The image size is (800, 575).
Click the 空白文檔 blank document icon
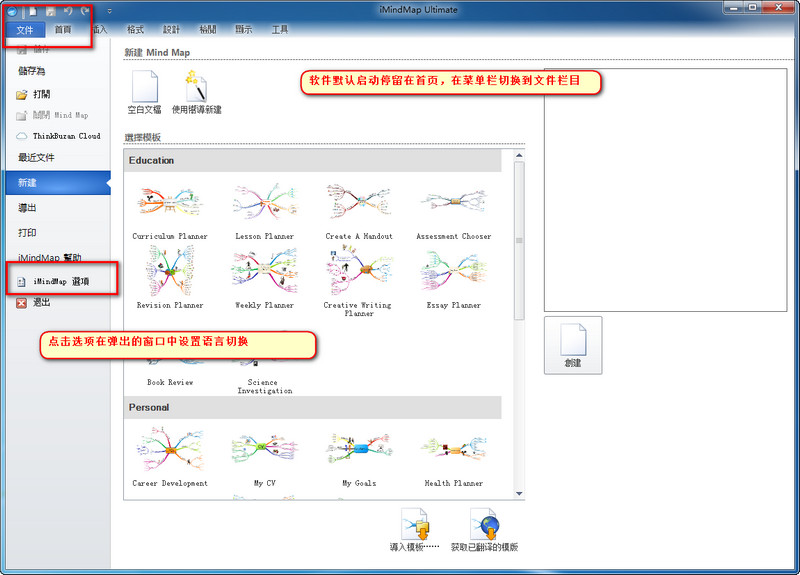(x=145, y=87)
